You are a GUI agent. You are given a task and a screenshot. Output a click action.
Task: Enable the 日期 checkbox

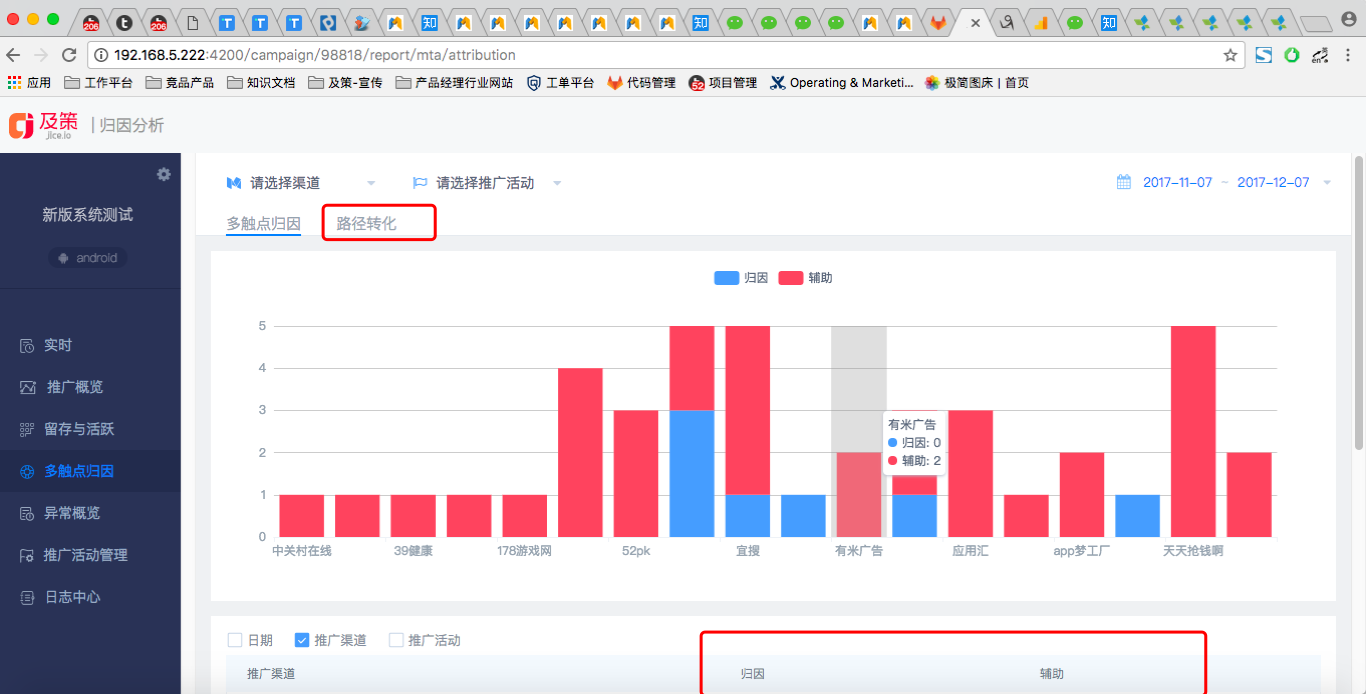(x=235, y=640)
